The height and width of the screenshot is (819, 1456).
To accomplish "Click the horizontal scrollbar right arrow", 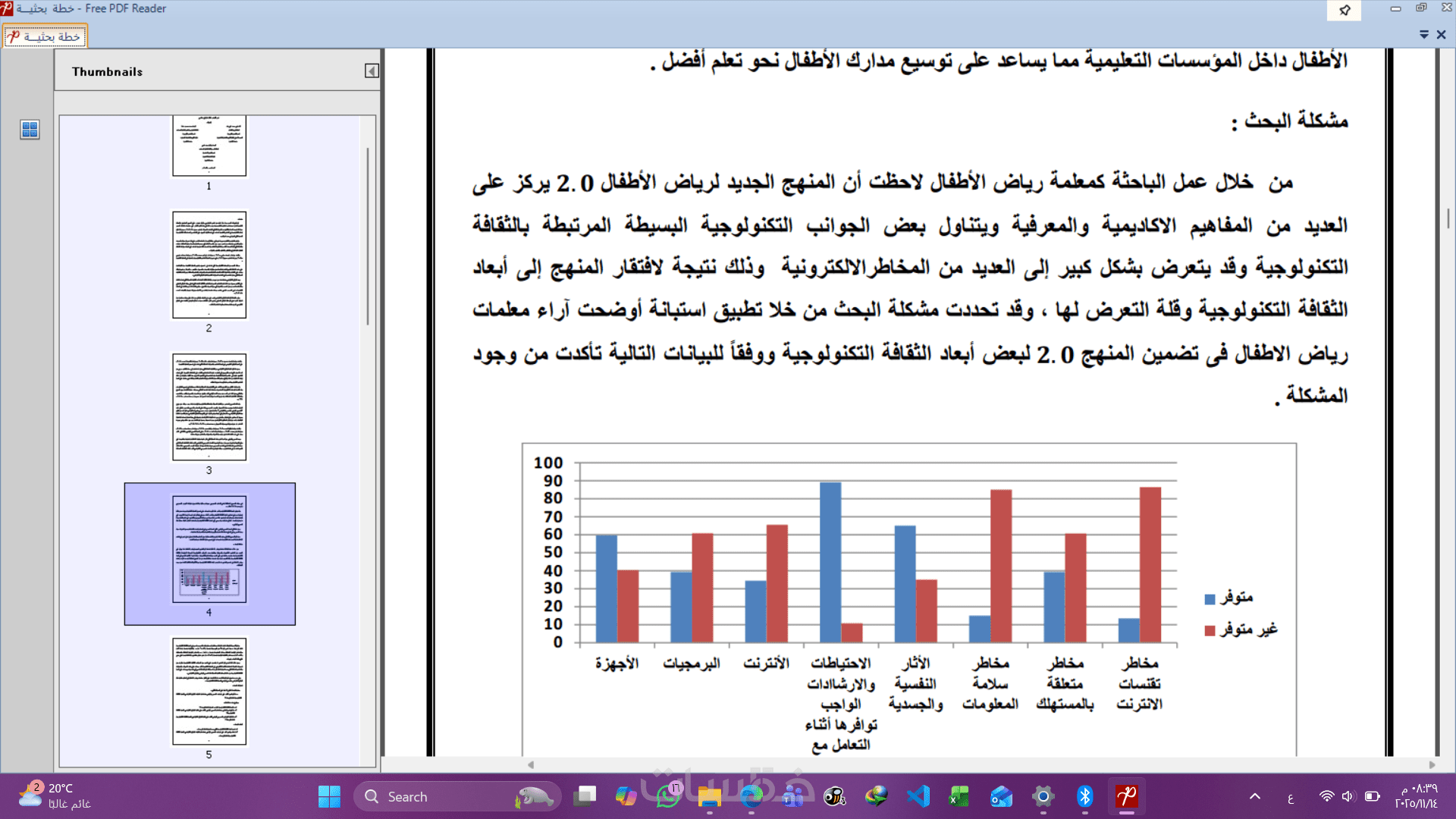I will [1432, 764].
